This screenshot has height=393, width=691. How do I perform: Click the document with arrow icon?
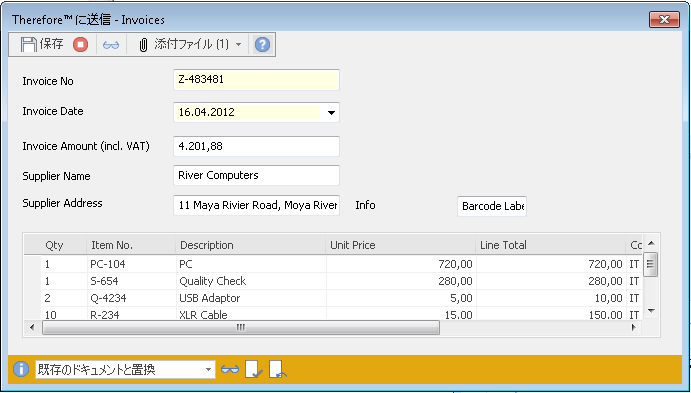pos(279,370)
